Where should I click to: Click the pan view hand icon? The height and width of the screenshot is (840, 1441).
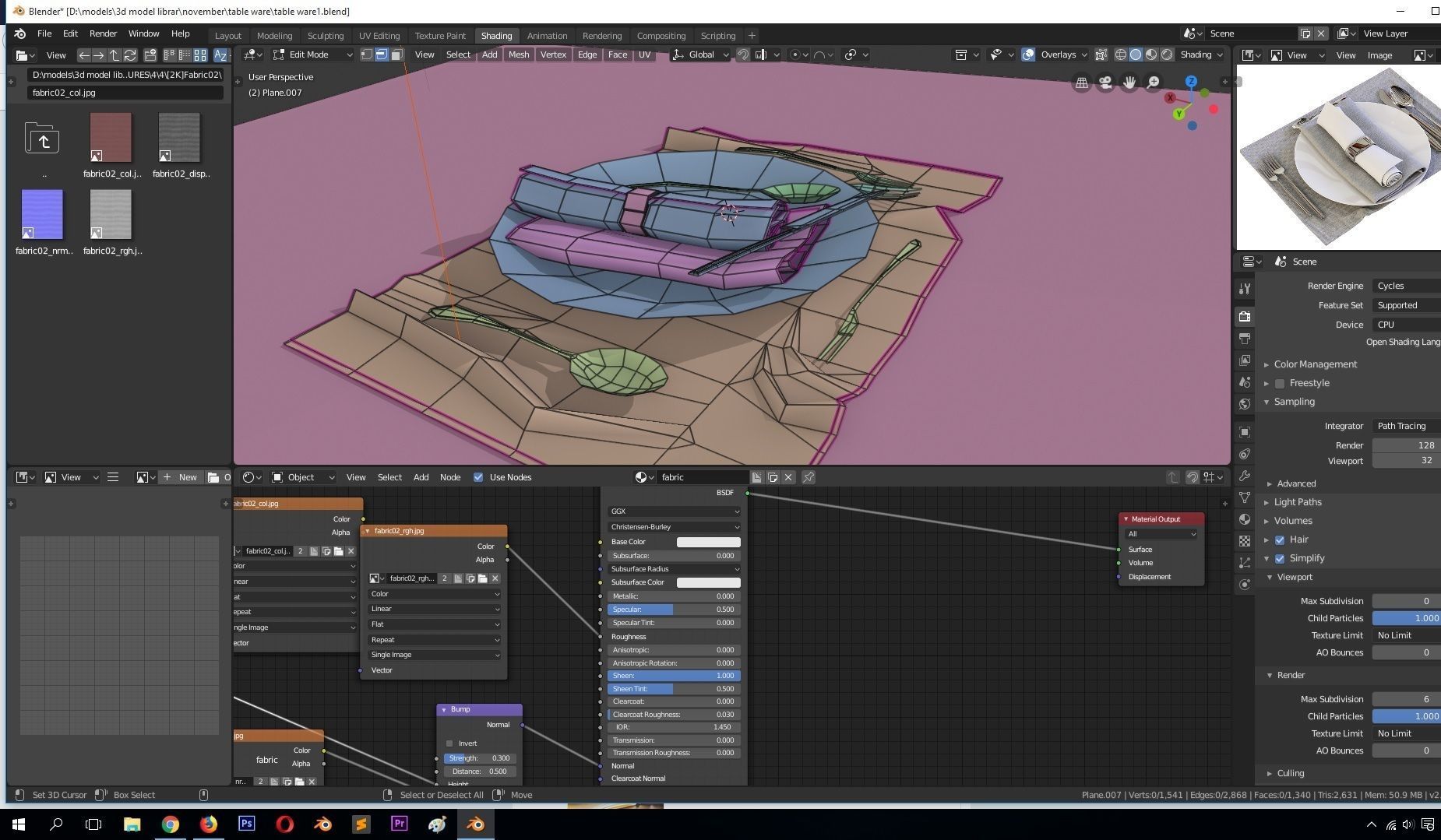1129,83
